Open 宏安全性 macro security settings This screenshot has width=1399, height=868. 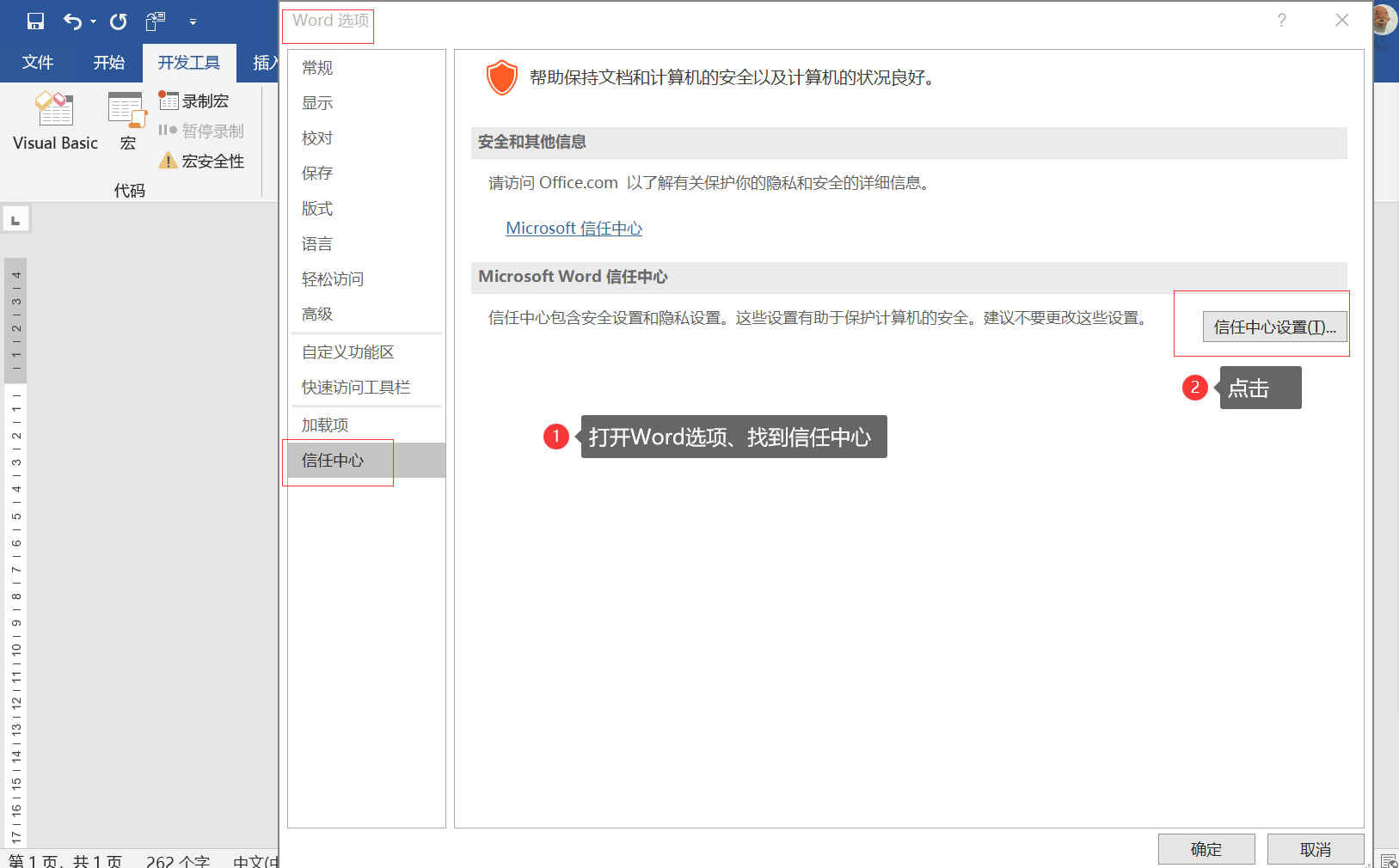click(x=202, y=161)
